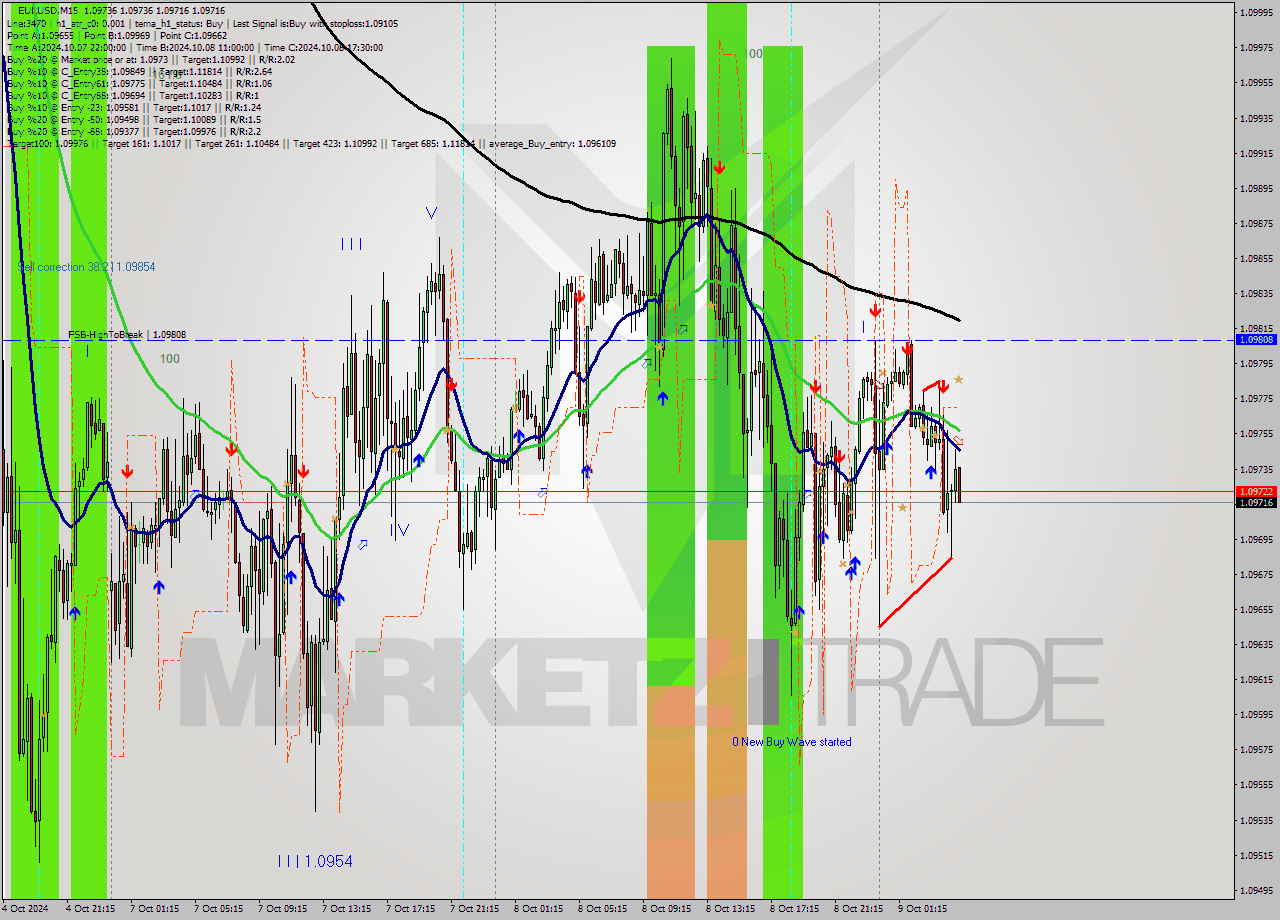Click the 1.09955 price axis value
This screenshot has height=920, width=1280.
pos(1256,83)
